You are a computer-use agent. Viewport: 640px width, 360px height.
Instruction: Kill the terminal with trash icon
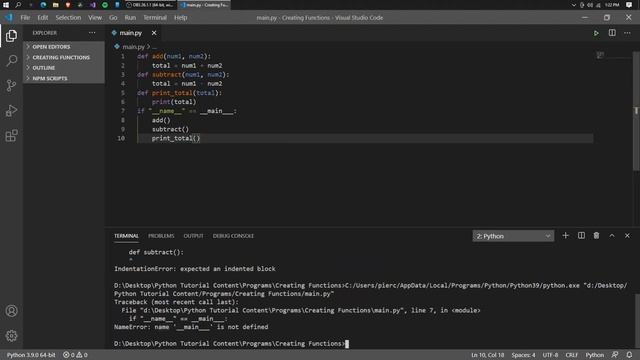[x=596, y=236]
